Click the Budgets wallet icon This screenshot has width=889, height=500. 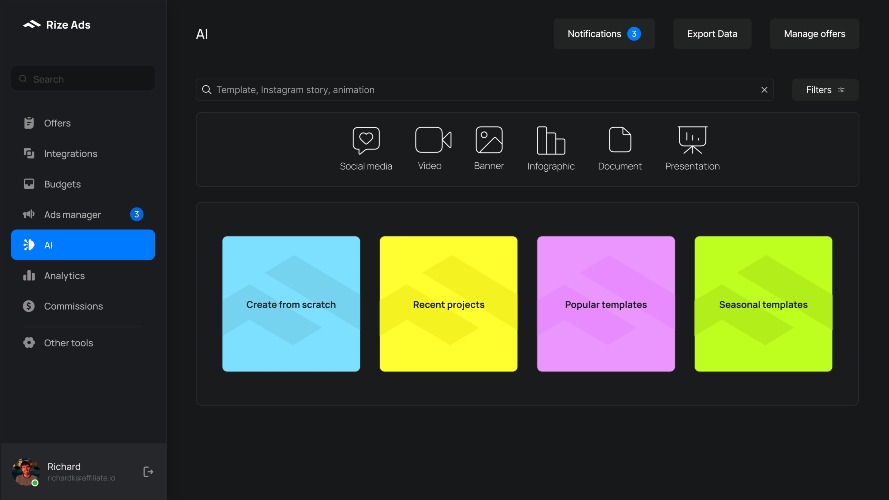click(x=29, y=184)
